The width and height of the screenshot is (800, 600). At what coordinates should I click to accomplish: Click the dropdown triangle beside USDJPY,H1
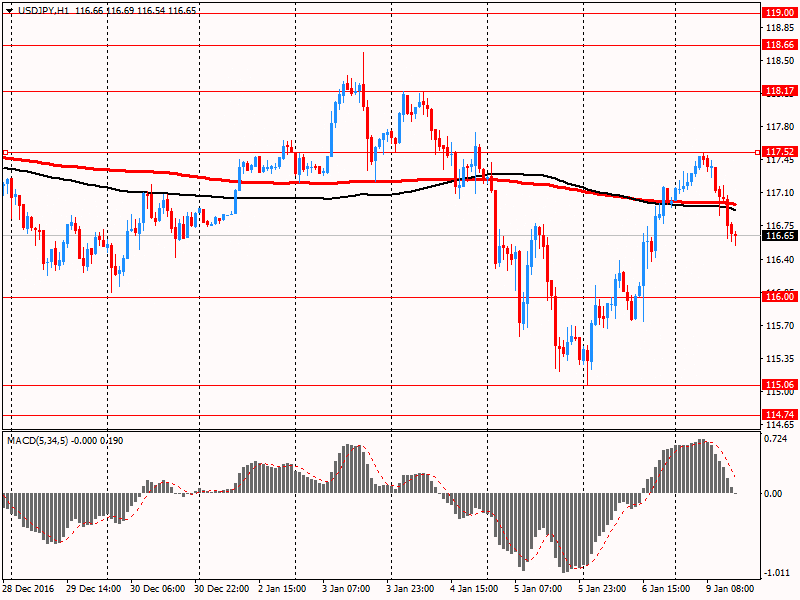coord(9,9)
